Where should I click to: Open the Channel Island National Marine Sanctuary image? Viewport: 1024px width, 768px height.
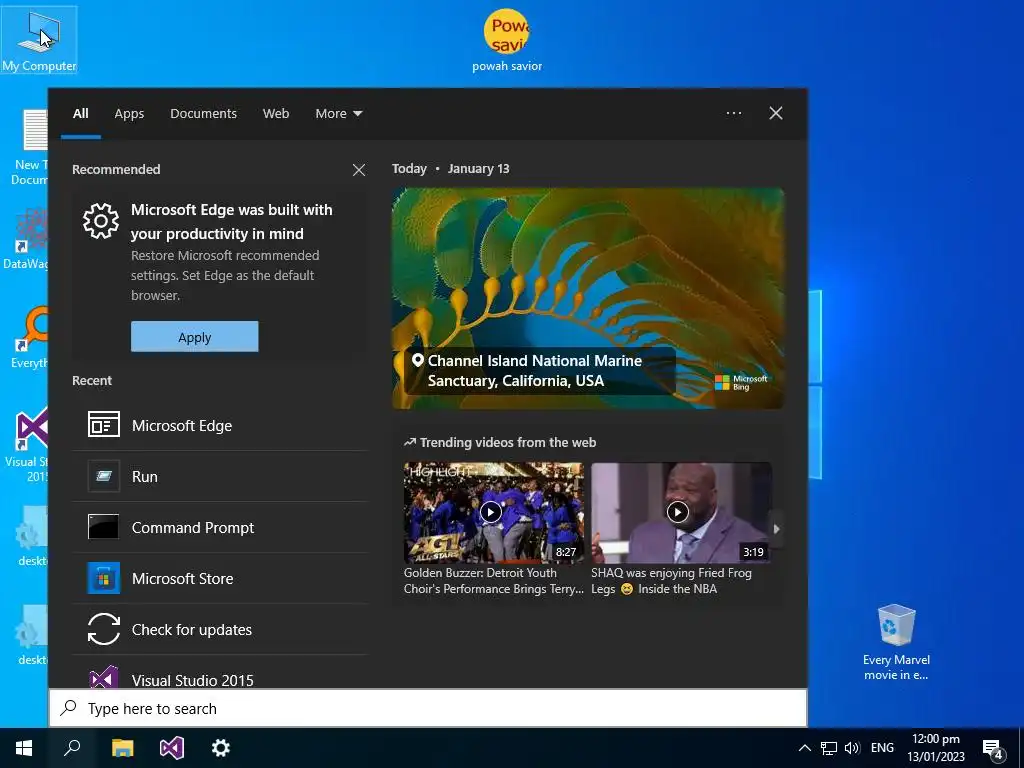(x=588, y=298)
